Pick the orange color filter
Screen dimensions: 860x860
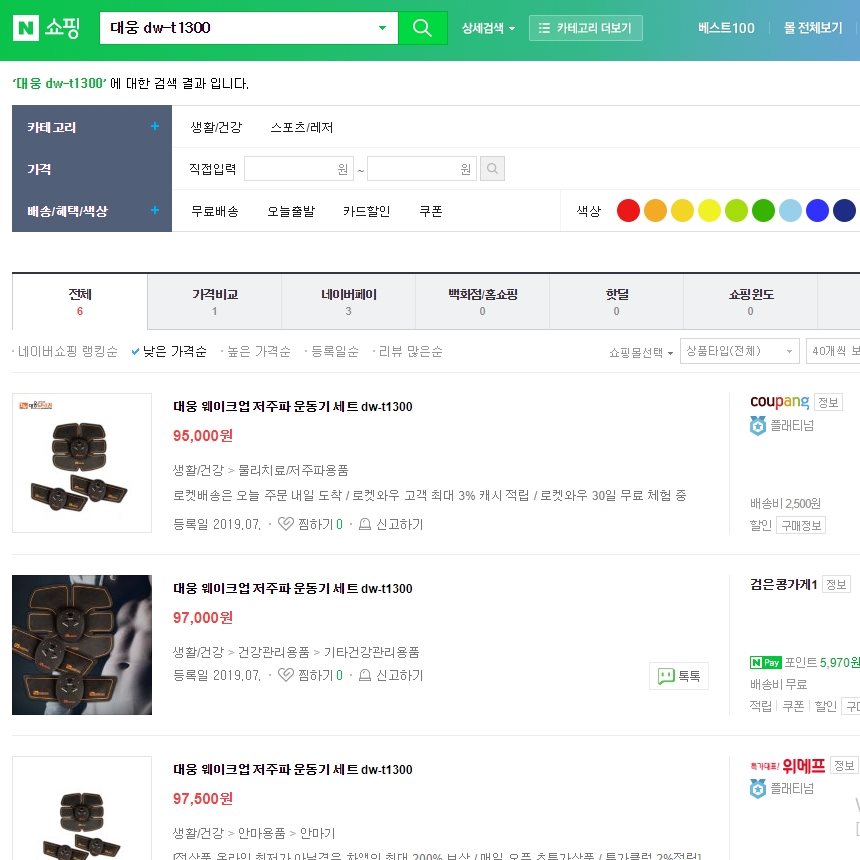point(655,211)
